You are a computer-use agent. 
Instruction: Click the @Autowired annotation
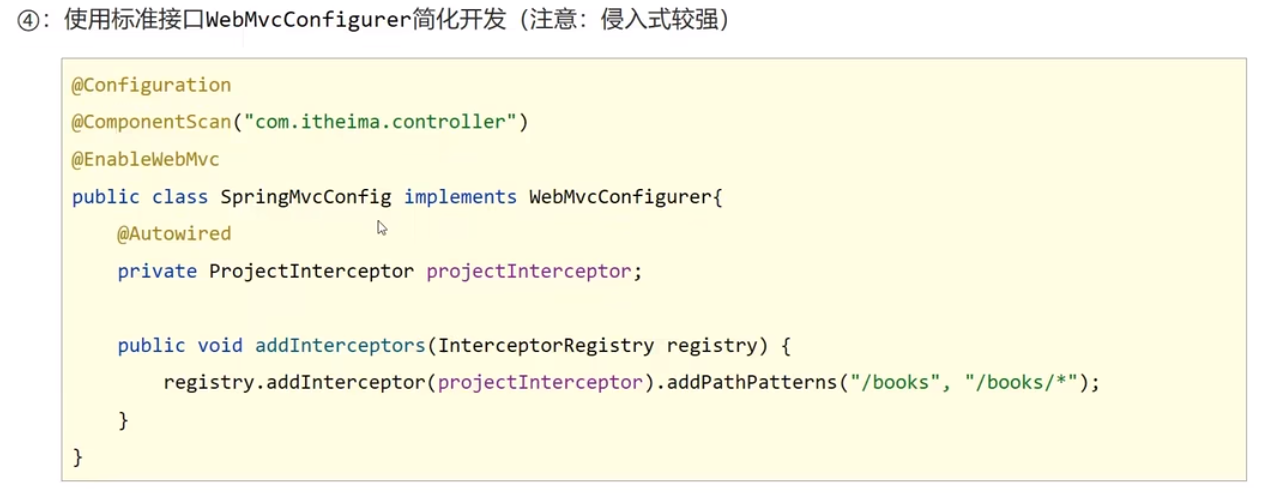[174, 234]
